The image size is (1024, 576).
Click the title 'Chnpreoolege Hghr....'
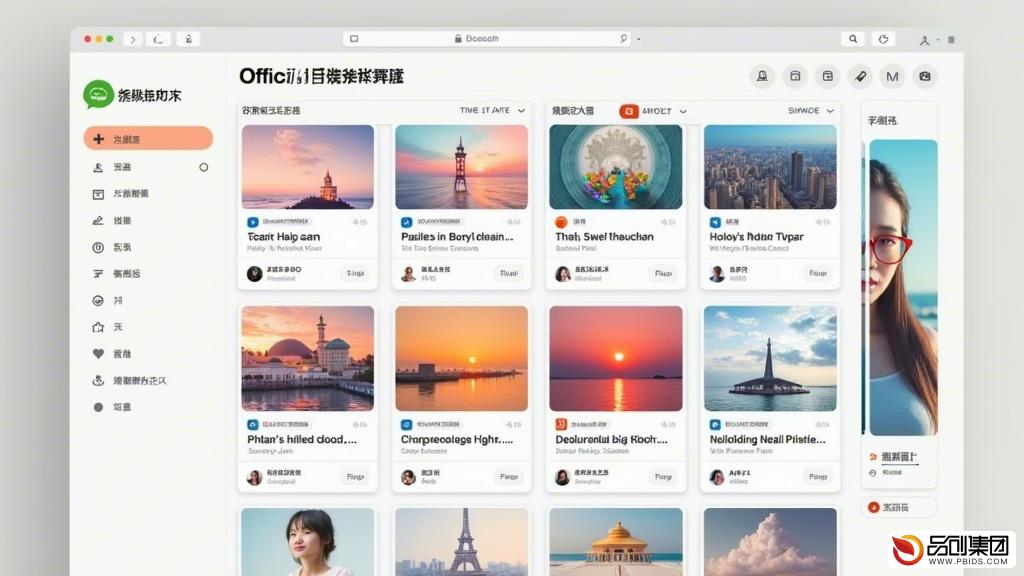457,440
